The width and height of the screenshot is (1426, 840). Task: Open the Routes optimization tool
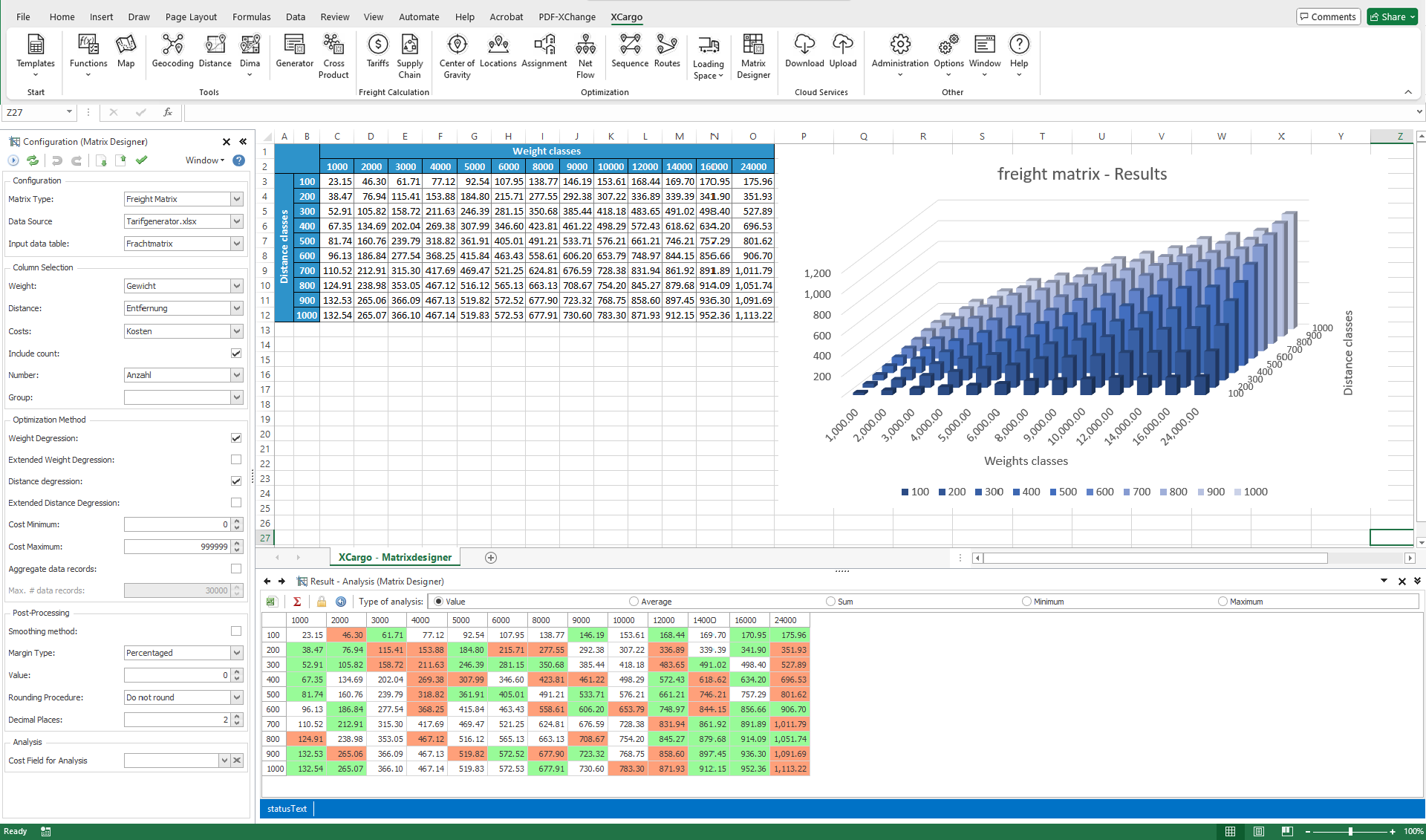tap(666, 53)
